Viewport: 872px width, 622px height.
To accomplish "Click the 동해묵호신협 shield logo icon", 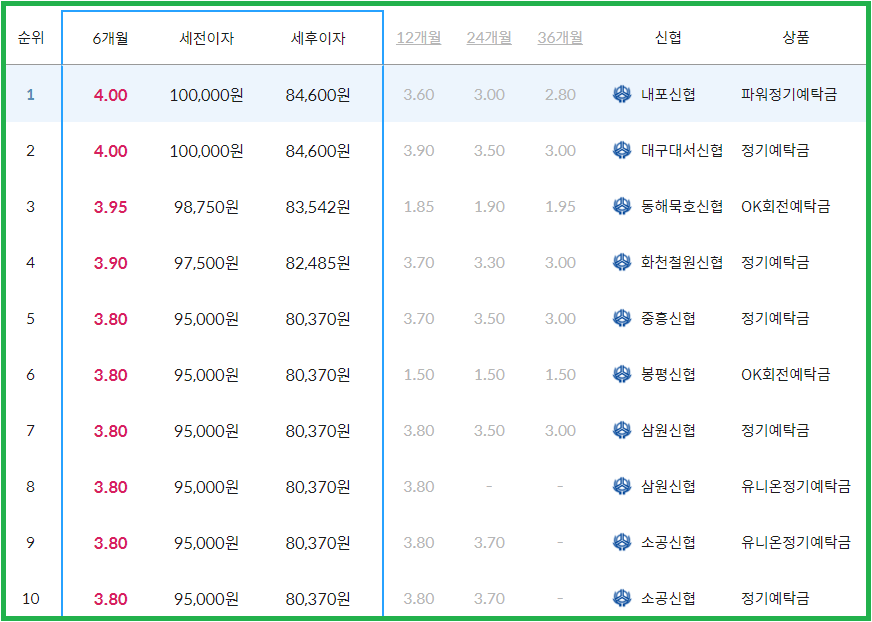I will pyautogui.click(x=621, y=206).
